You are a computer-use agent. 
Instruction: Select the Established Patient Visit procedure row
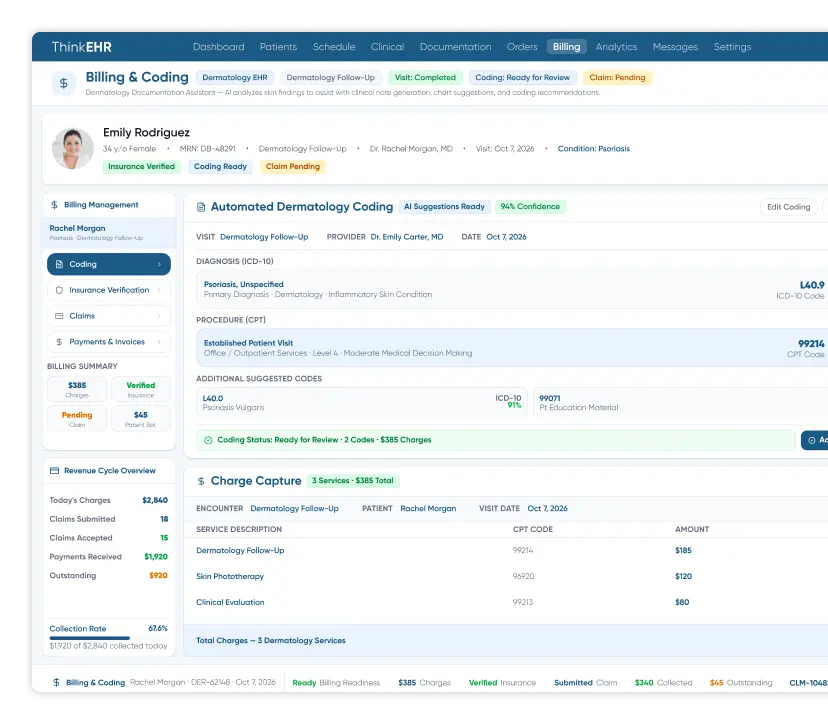(512, 348)
